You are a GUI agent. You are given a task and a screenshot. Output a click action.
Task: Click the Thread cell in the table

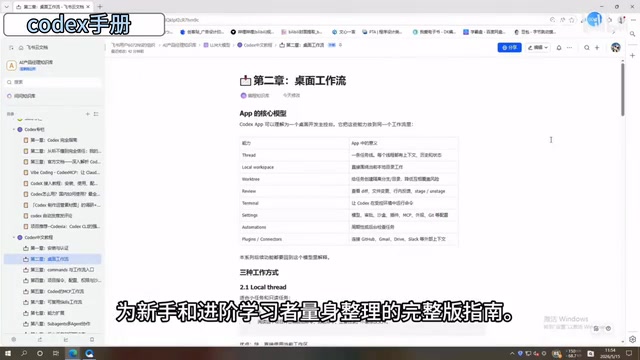(294, 155)
